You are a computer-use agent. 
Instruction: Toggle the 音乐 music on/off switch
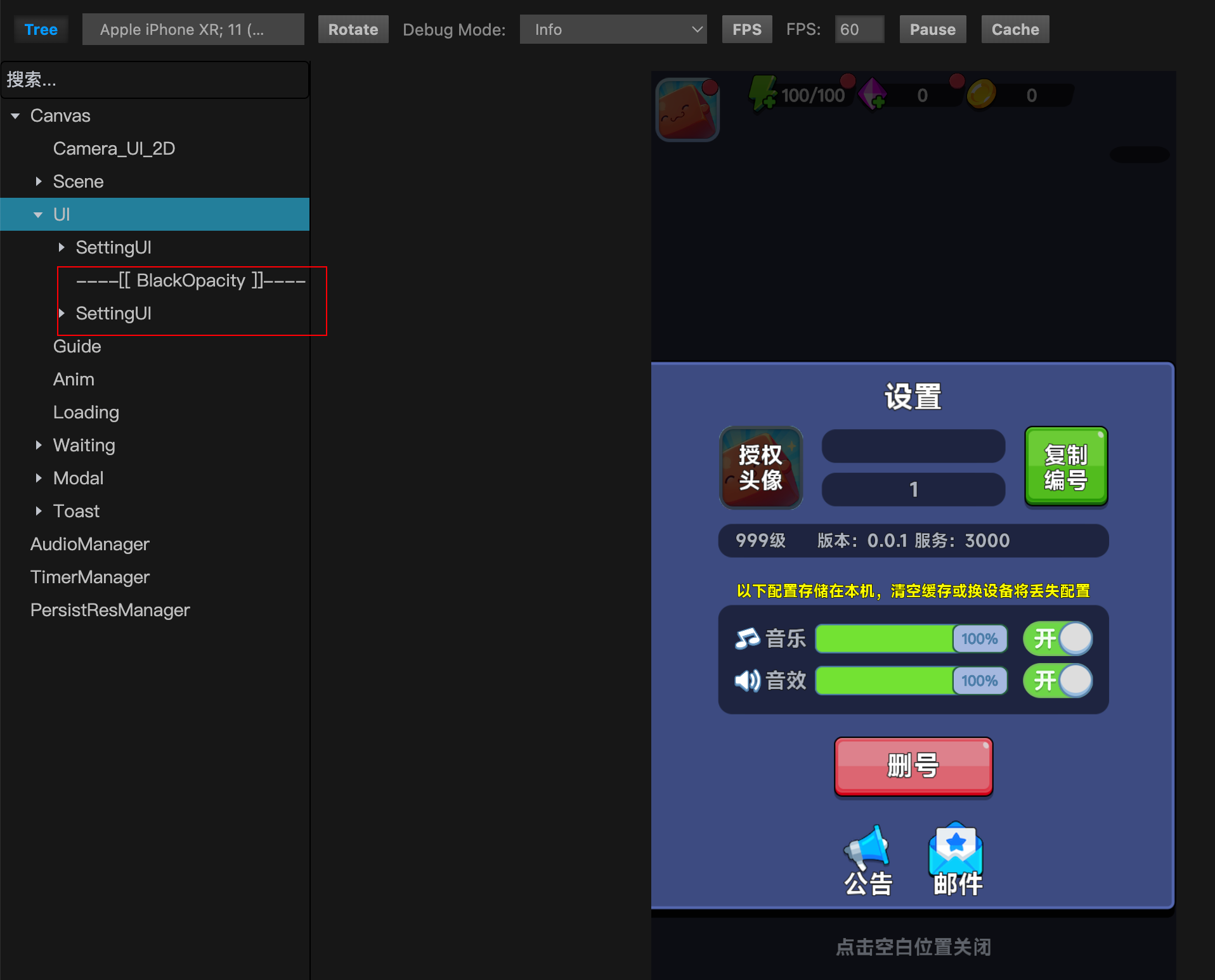pyautogui.click(x=1058, y=638)
